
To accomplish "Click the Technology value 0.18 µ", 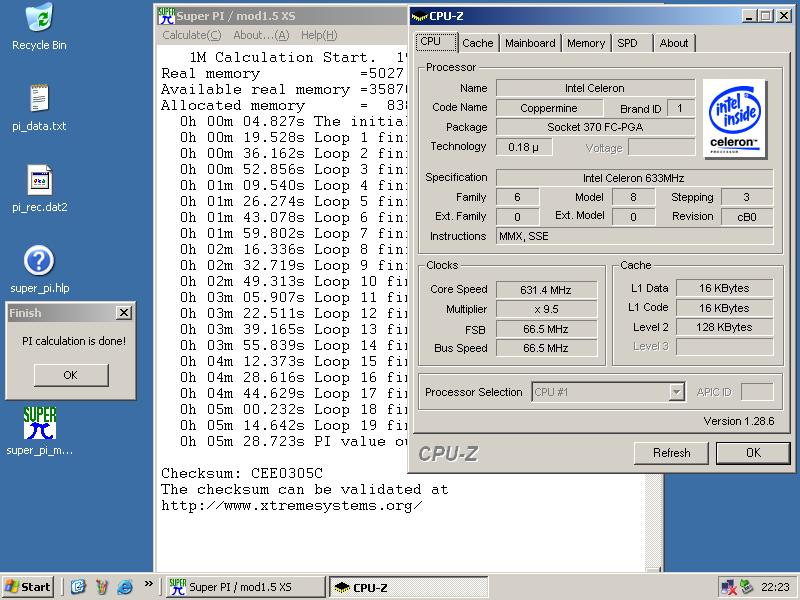I will (523, 147).
